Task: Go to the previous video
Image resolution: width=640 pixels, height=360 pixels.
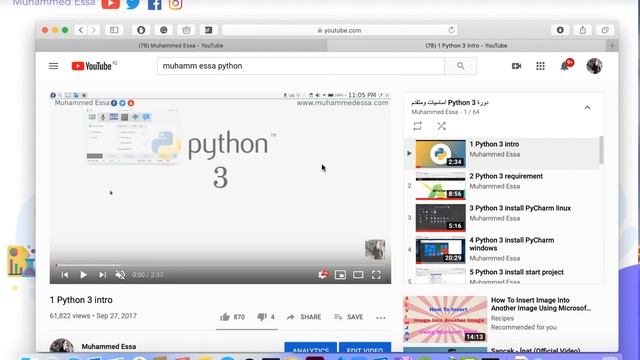Action: (65, 275)
